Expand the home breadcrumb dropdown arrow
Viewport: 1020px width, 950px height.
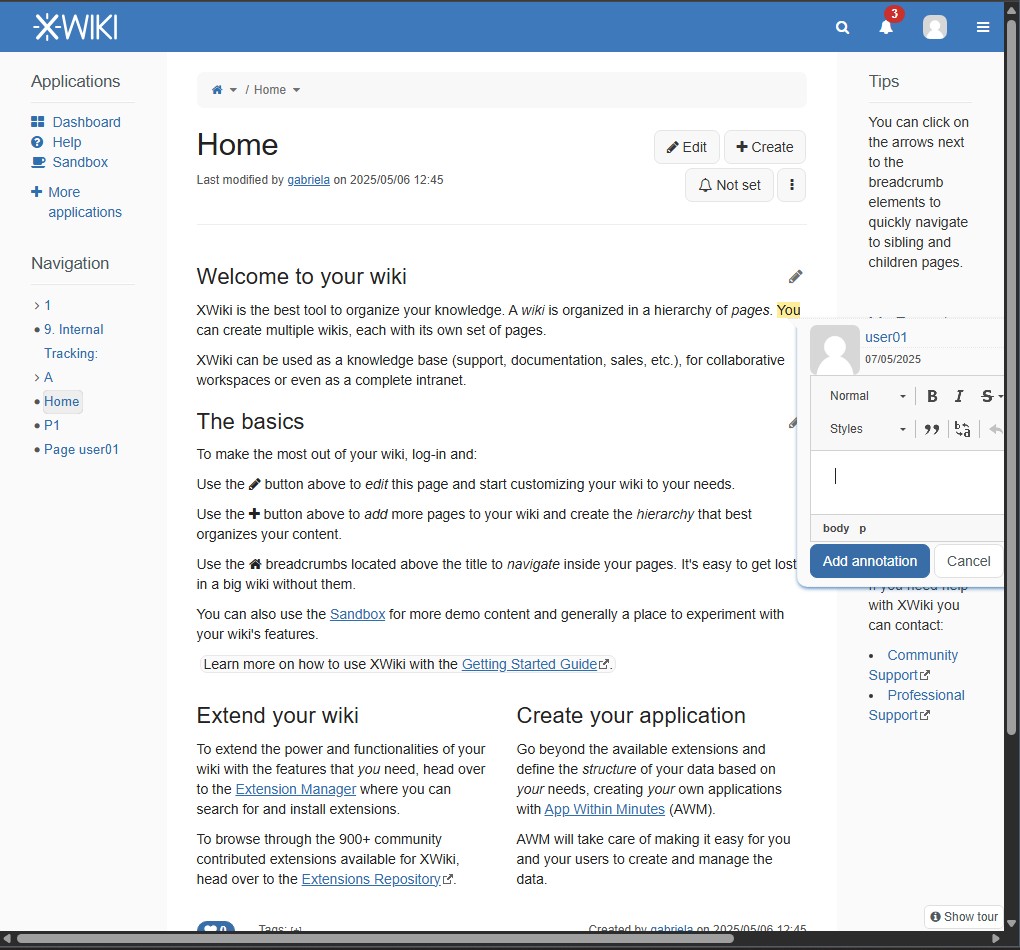234,90
